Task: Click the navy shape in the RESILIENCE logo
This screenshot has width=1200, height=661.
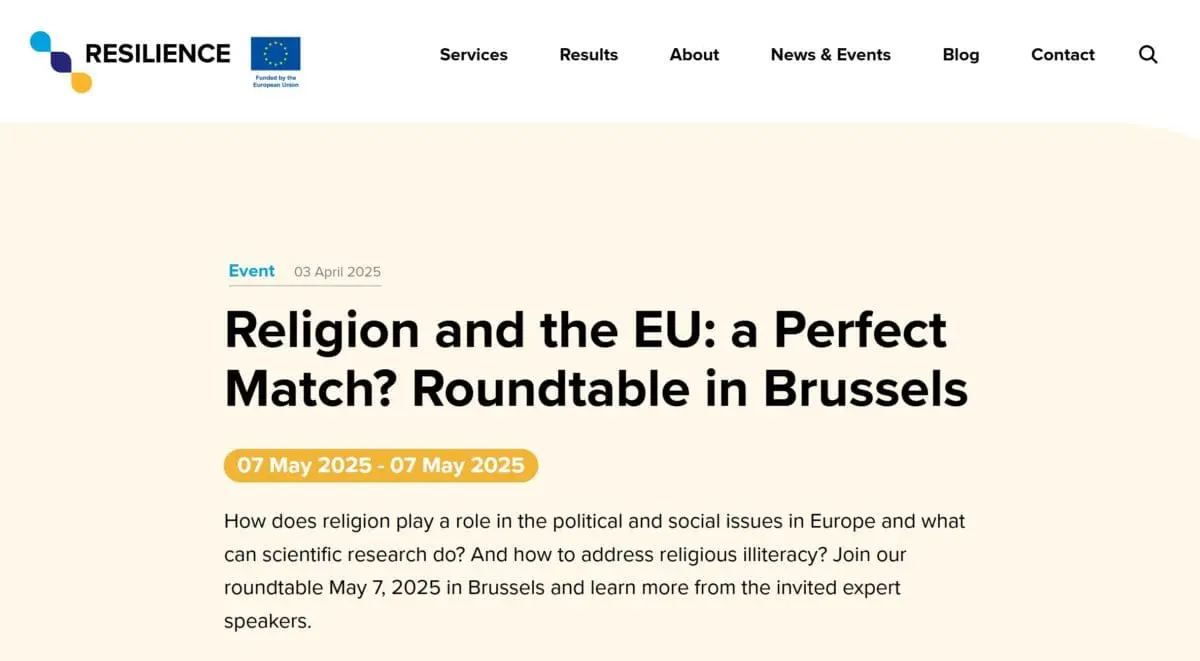Action: coord(61,62)
